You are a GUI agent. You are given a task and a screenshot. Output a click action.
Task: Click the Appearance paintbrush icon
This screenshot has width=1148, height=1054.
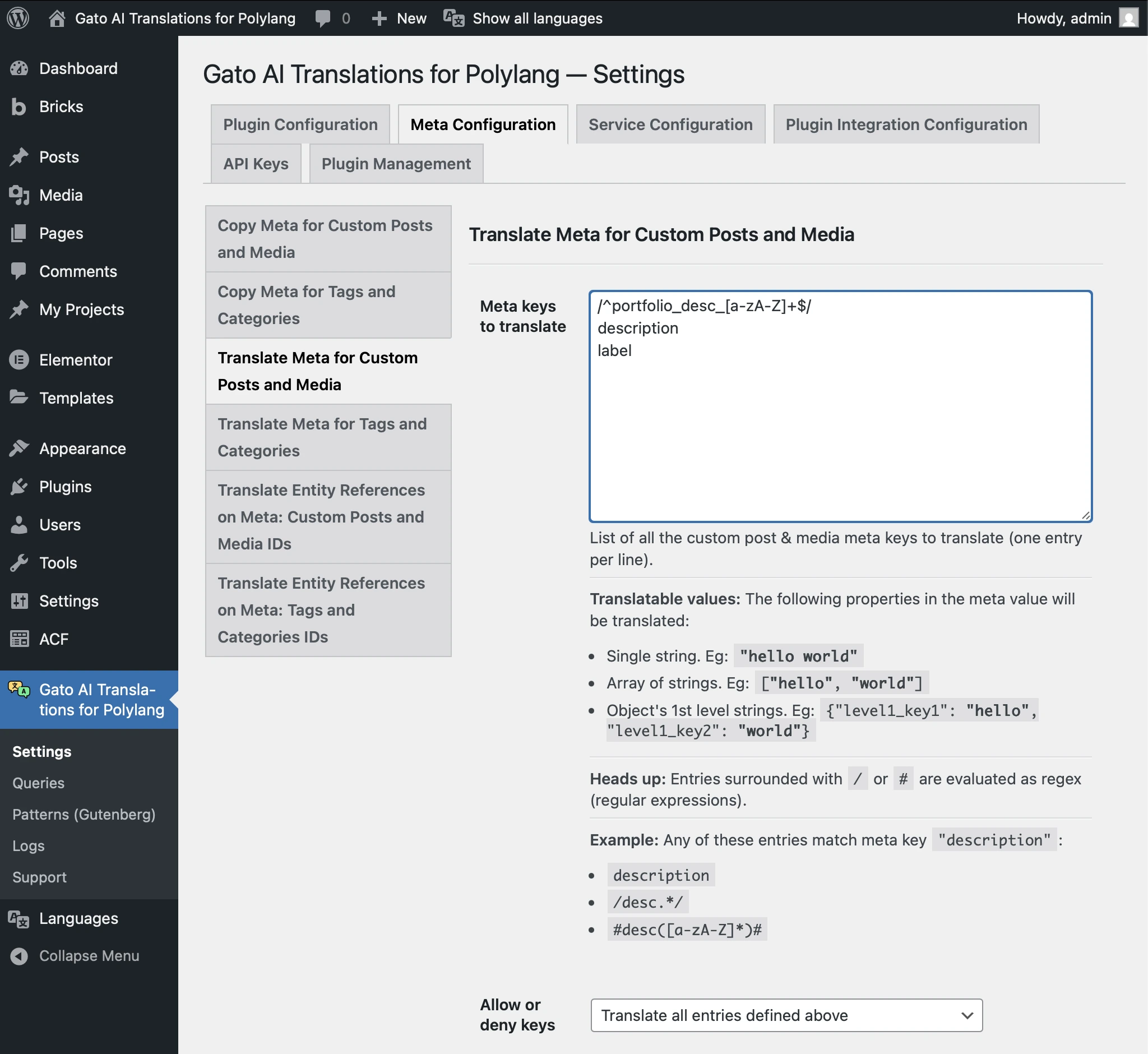tap(20, 449)
